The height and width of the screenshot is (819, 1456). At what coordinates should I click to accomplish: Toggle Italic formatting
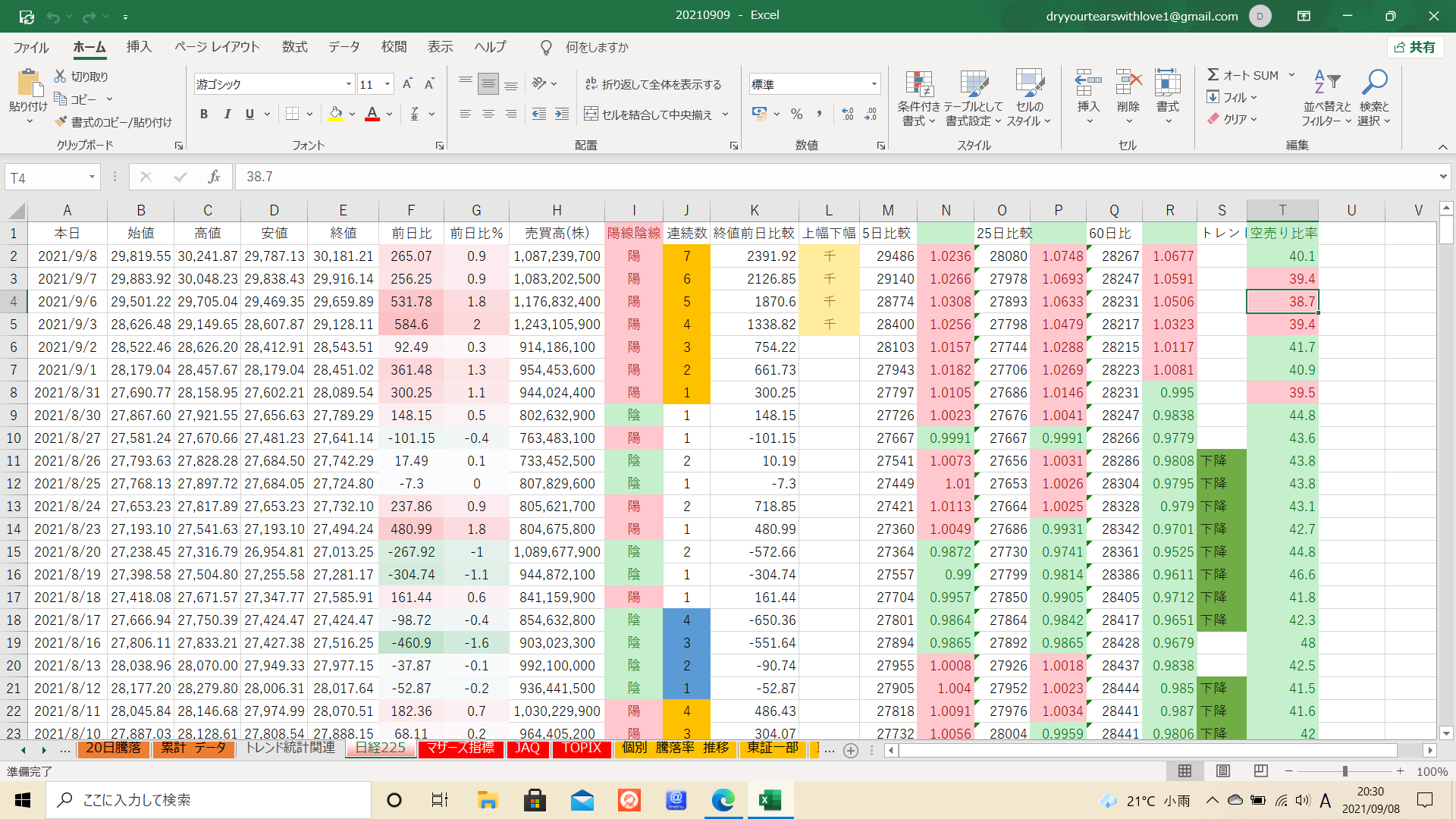point(227,115)
